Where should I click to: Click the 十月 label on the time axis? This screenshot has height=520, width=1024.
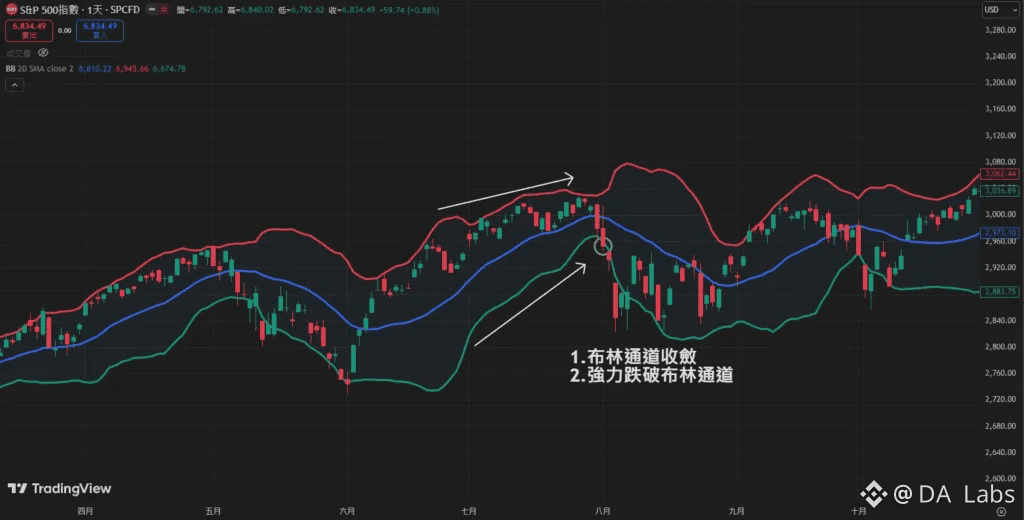pos(859,512)
